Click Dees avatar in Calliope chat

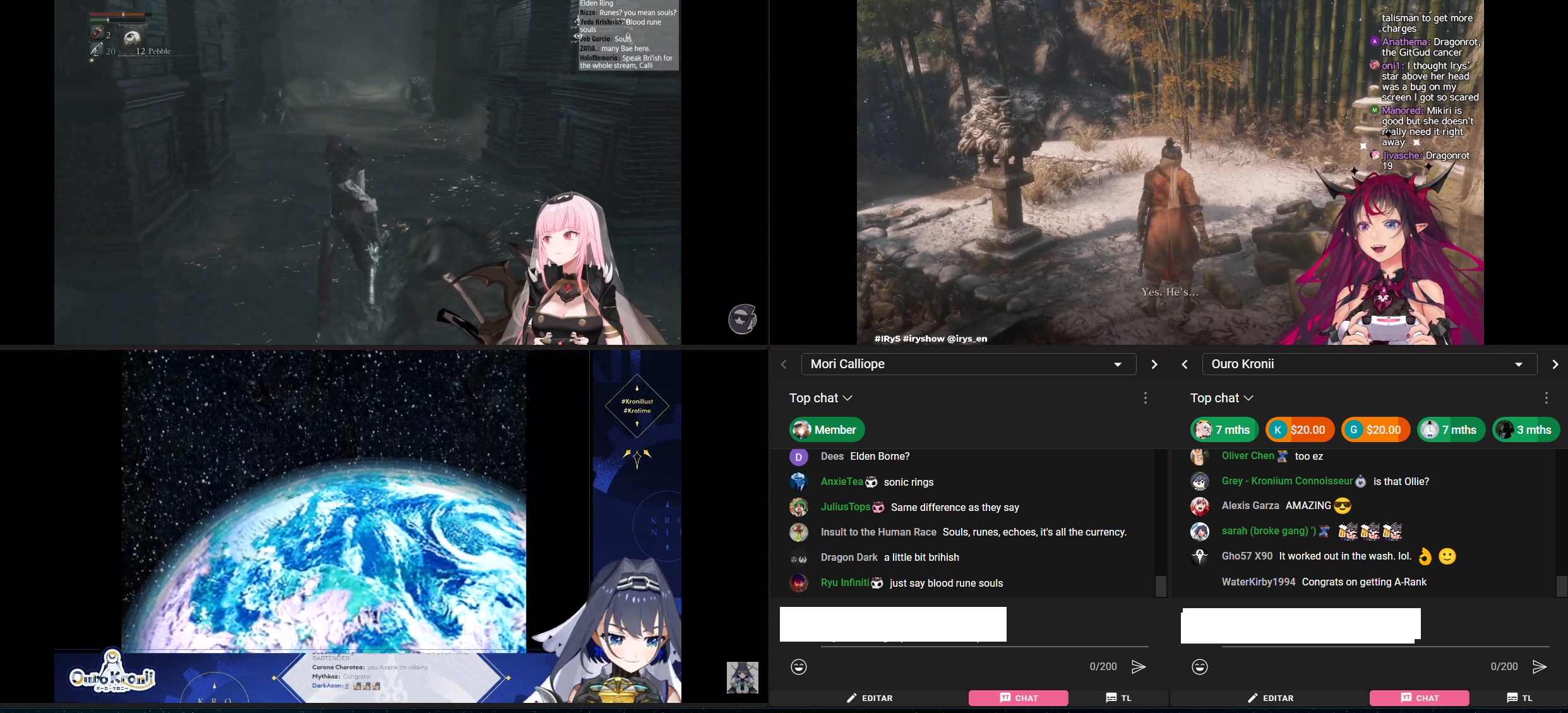(799, 457)
